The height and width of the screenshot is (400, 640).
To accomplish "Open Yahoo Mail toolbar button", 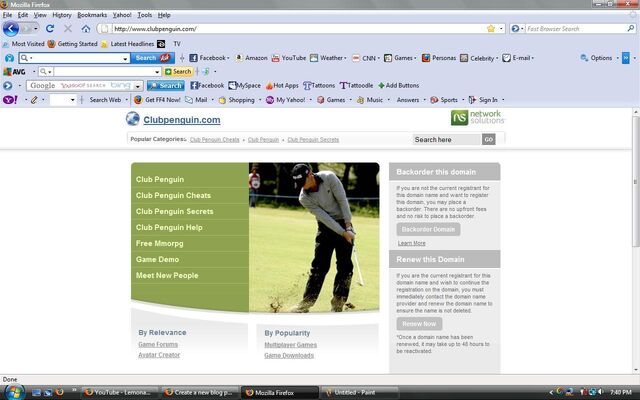I will click(196, 100).
